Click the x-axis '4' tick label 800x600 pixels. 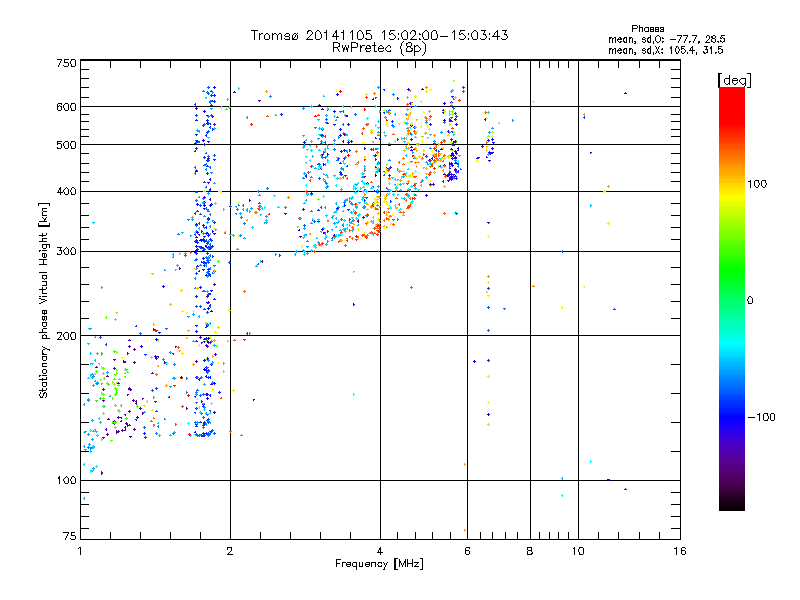click(380, 551)
